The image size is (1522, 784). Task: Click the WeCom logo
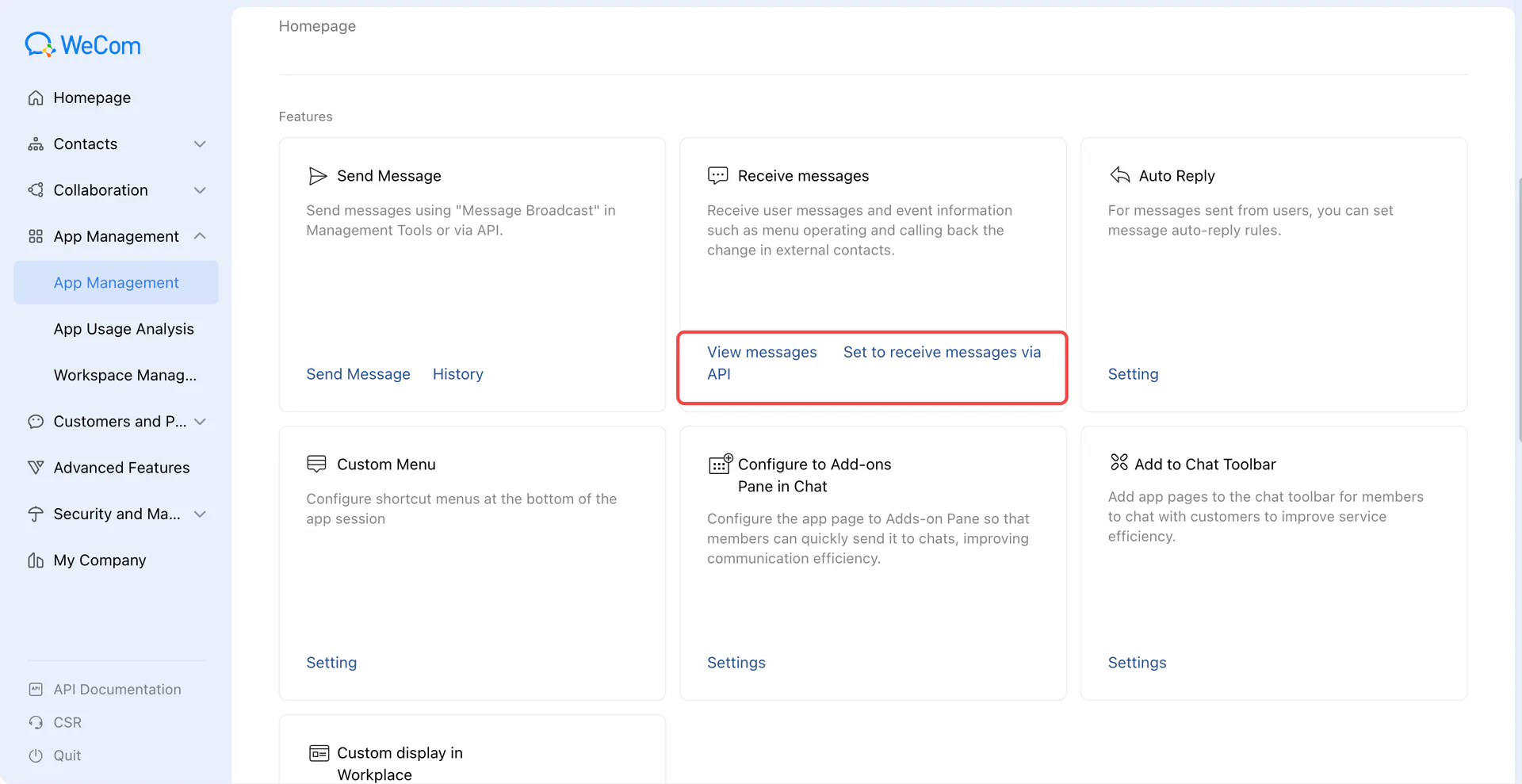pyautogui.click(x=82, y=45)
